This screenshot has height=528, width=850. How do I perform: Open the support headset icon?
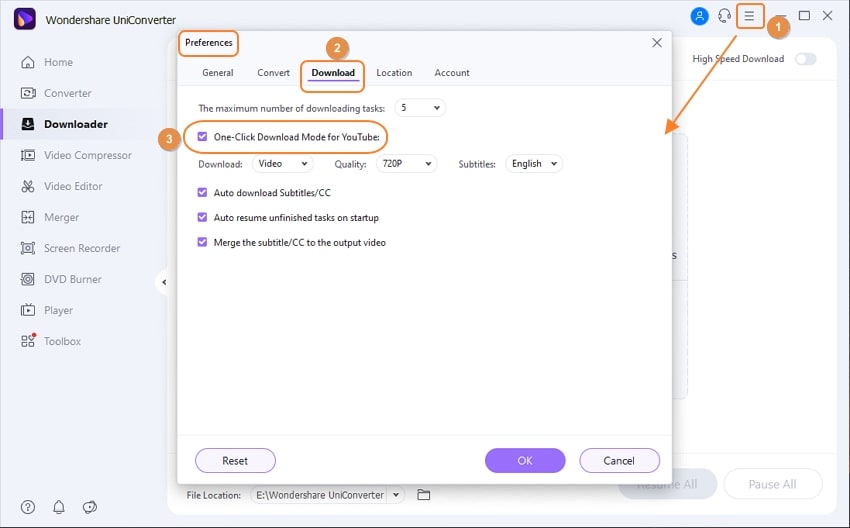(724, 16)
